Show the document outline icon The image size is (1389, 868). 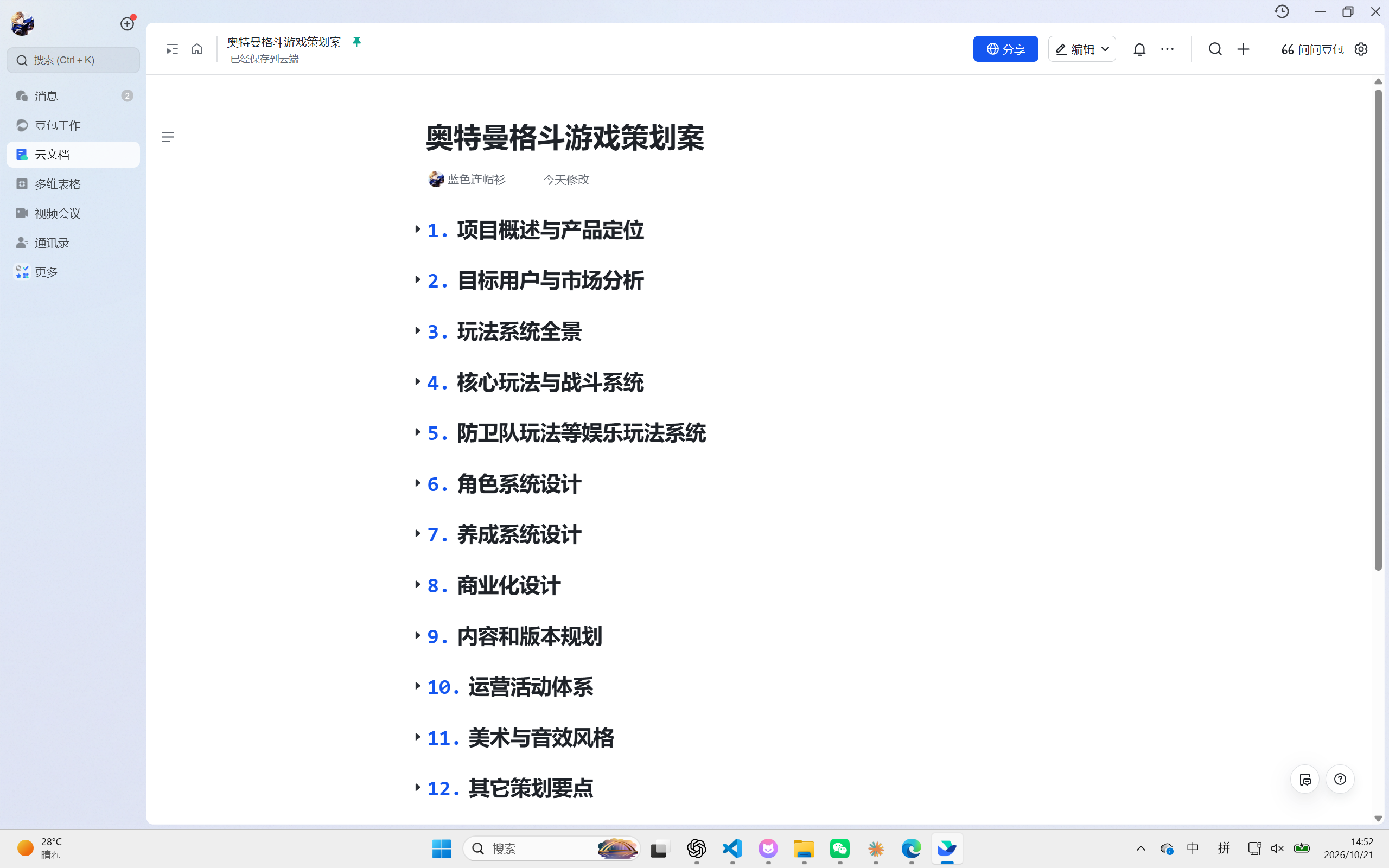tap(168, 137)
